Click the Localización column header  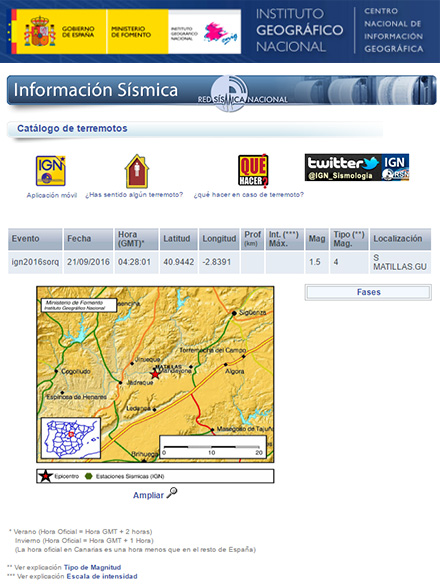(401, 239)
